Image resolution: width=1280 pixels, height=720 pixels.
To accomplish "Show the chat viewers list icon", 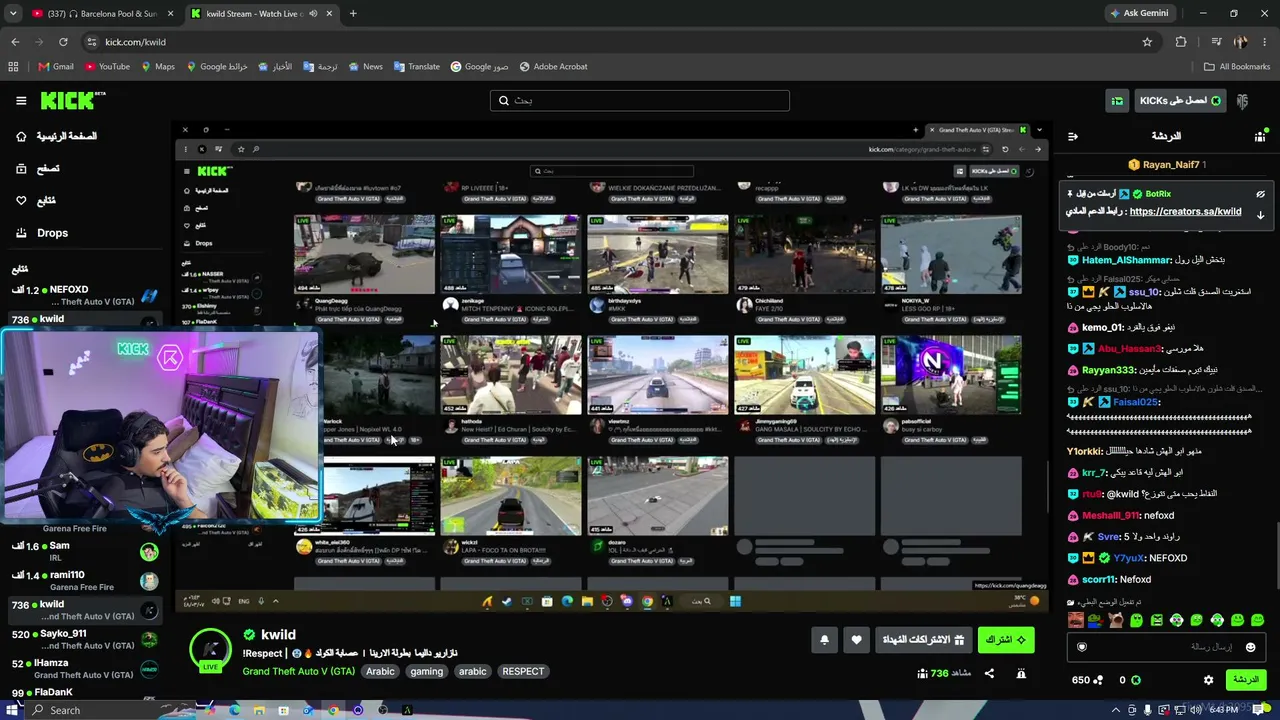I will [x=1260, y=136].
